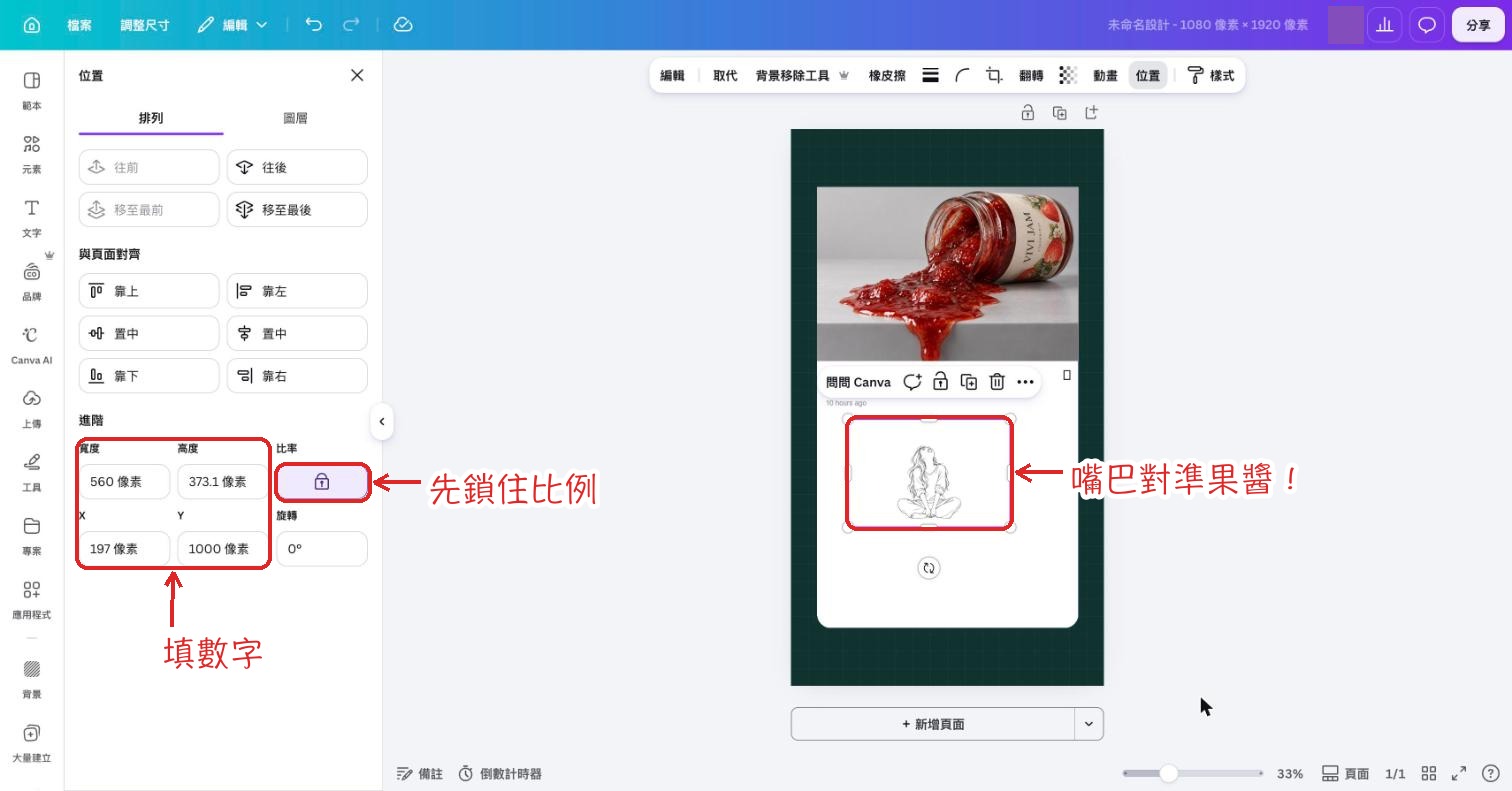This screenshot has width=1512, height=791.
Task: Click the 移至最後 send to back button
Action: (x=297, y=210)
